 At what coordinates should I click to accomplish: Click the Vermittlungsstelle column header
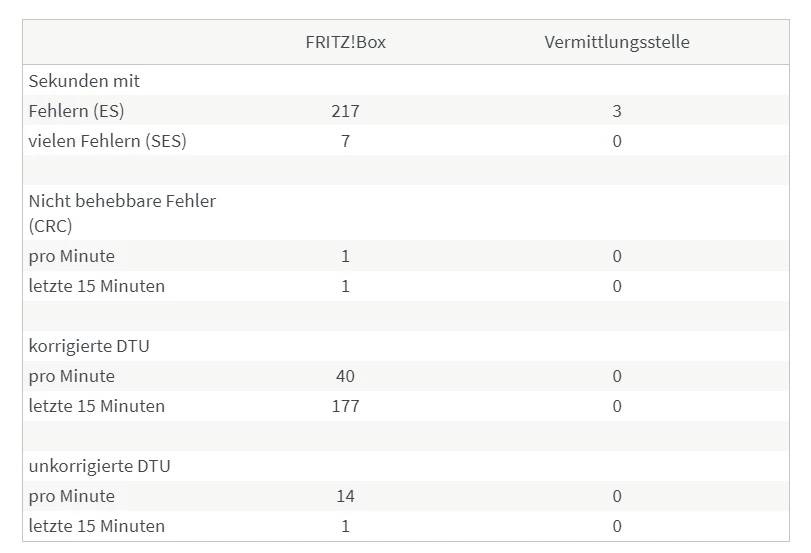coord(617,42)
